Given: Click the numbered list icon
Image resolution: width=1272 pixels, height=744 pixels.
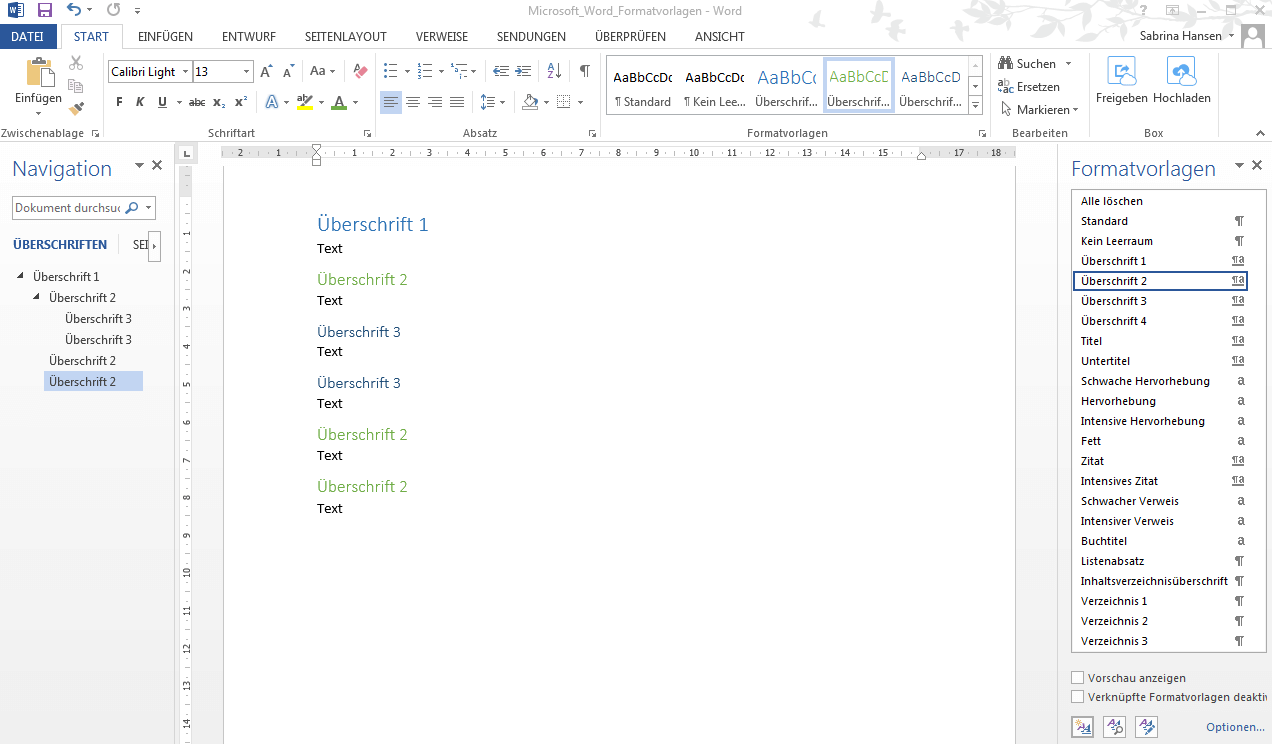Looking at the screenshot, I should pos(424,72).
